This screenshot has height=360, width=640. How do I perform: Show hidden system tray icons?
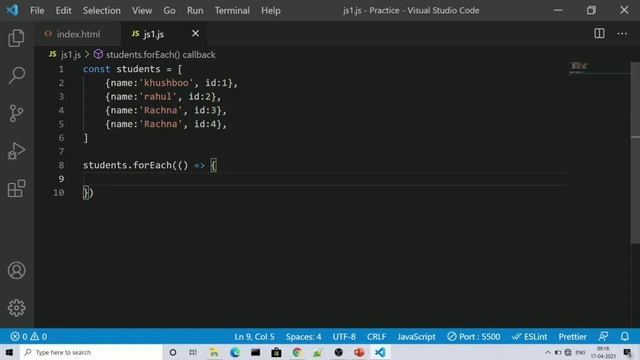[547, 352]
